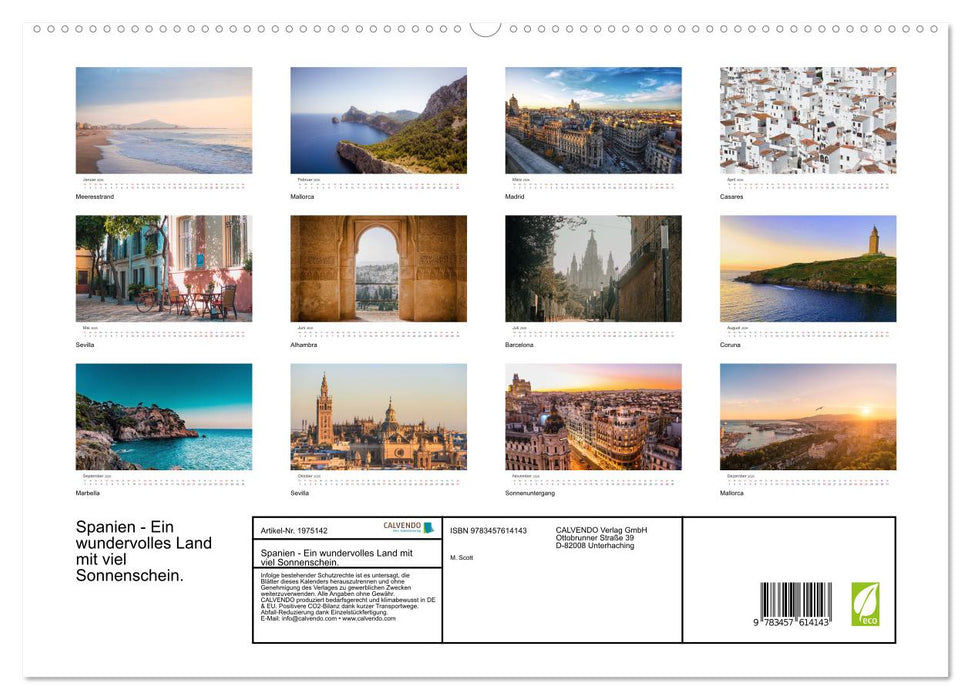Click the ISBN 9783457614143 number
Image resolution: width=971 pixels, height=700 pixels.
pyautogui.click(x=487, y=532)
